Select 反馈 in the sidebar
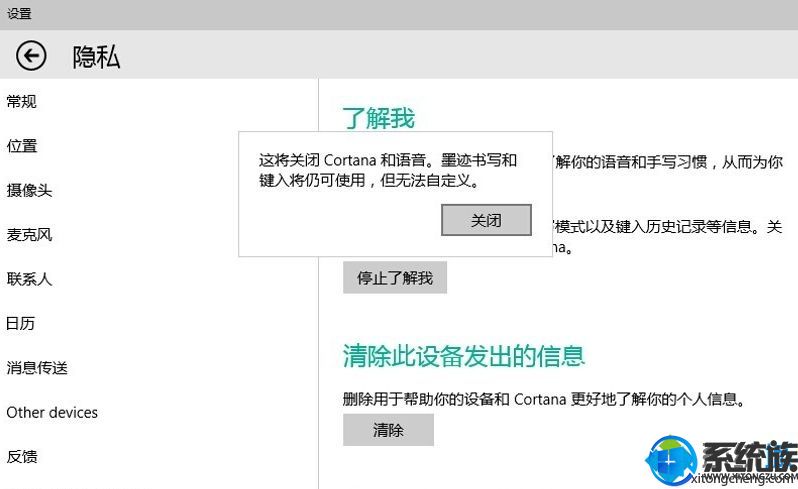The height and width of the screenshot is (489, 798). (21, 456)
